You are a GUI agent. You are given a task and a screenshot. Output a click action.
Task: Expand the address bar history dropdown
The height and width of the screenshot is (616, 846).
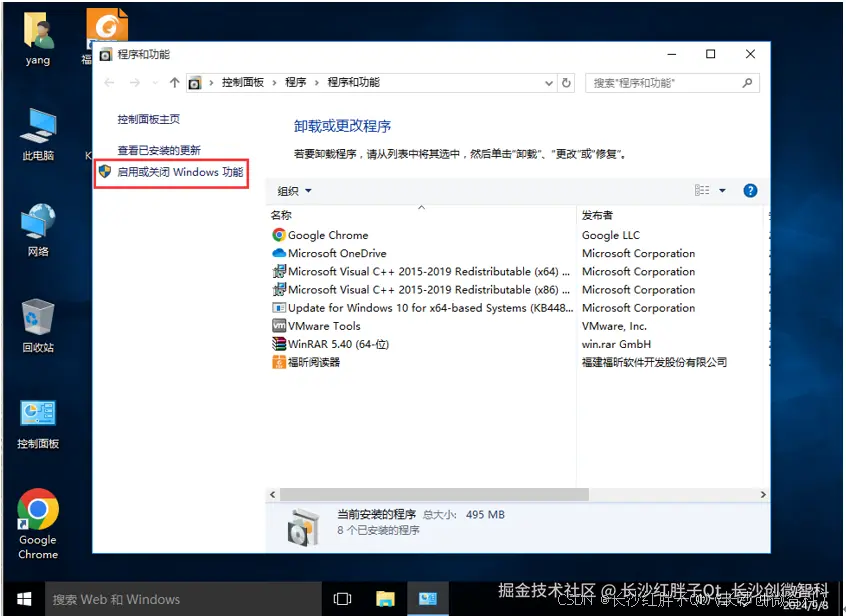[549, 83]
